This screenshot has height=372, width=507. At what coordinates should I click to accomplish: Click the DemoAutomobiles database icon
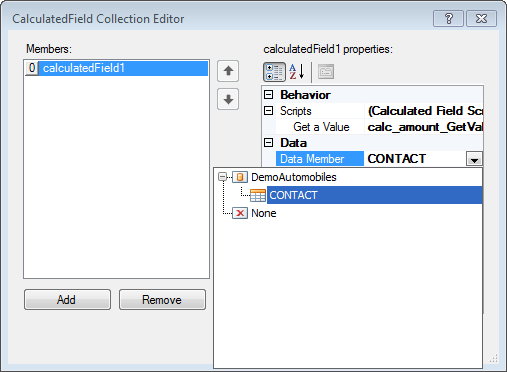click(240, 177)
